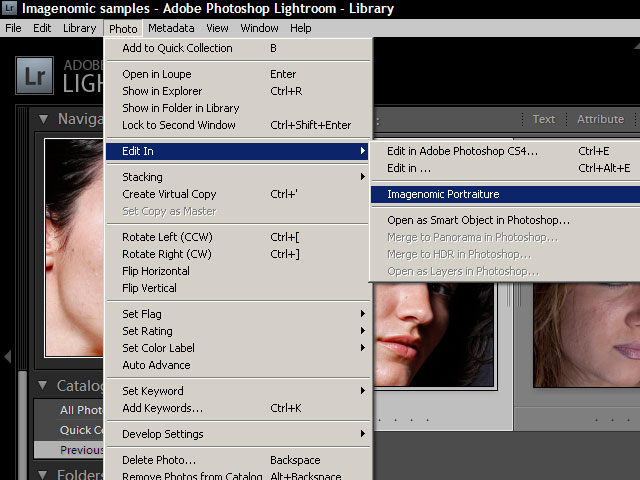Open the Edit menu
The image size is (640, 480).
(42, 28)
